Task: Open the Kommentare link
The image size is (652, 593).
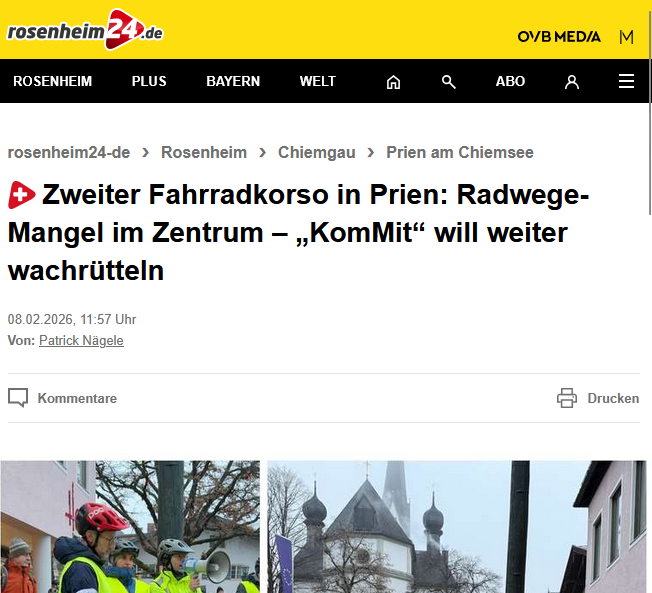Action: pos(77,398)
